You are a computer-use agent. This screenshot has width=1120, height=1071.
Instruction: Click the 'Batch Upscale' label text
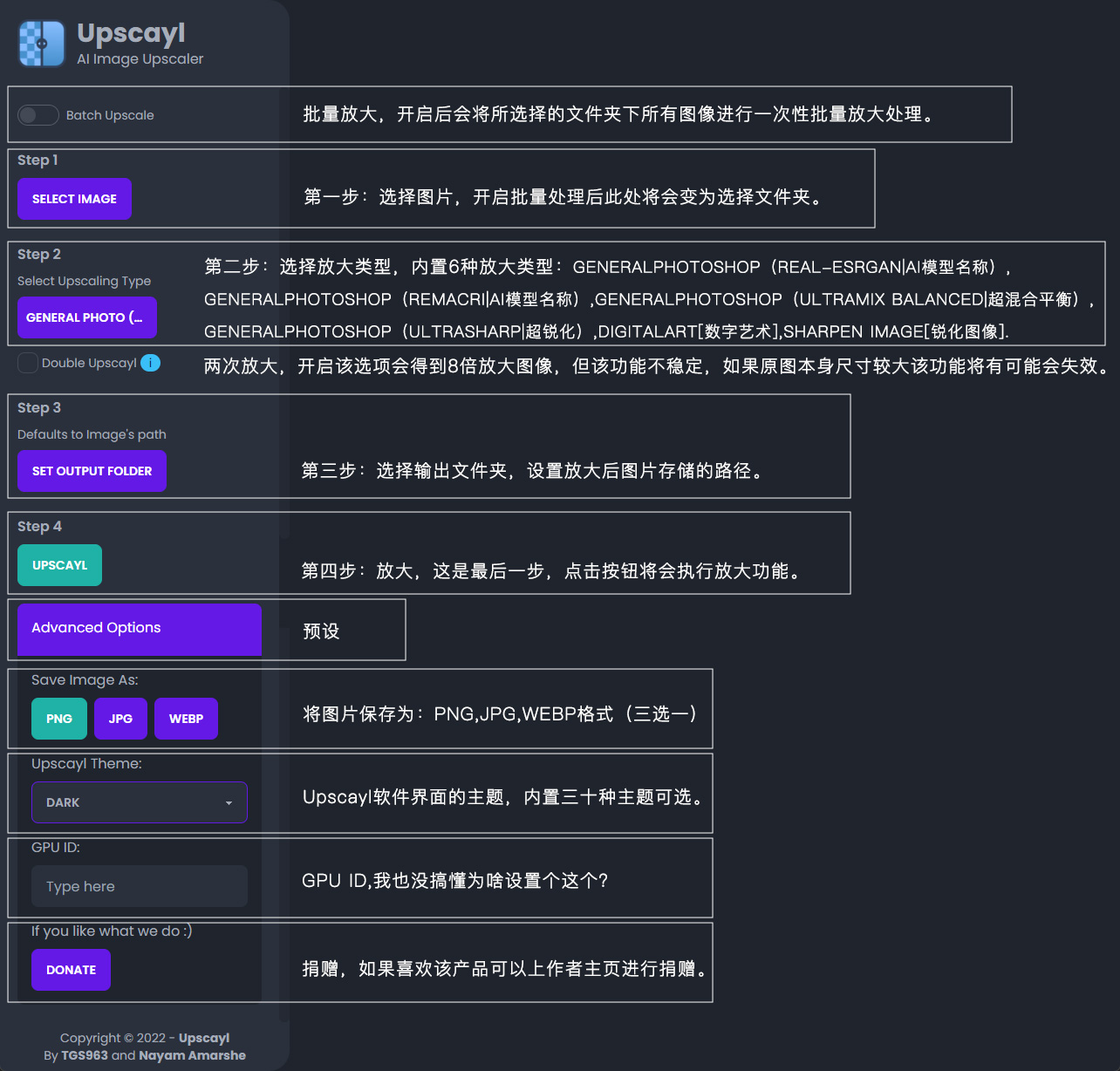click(x=110, y=115)
